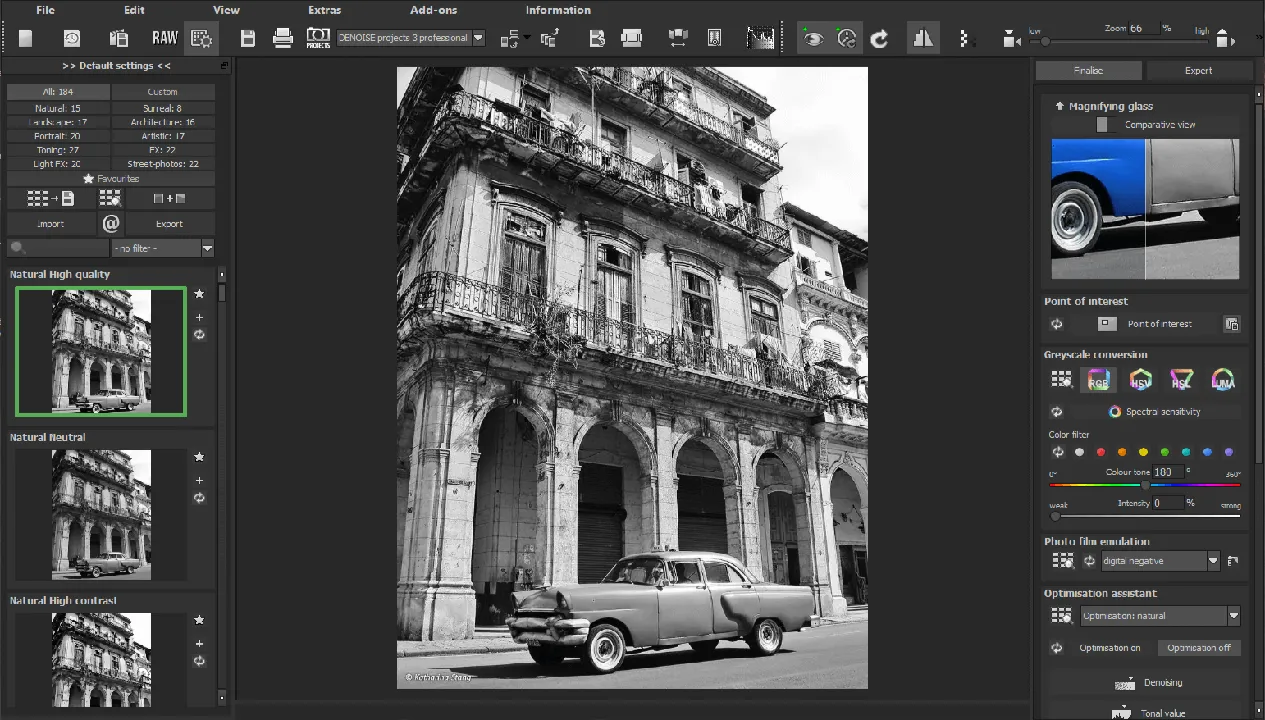The width and height of the screenshot is (1265, 720).
Task: Select the red color filter dot
Action: (x=1101, y=452)
